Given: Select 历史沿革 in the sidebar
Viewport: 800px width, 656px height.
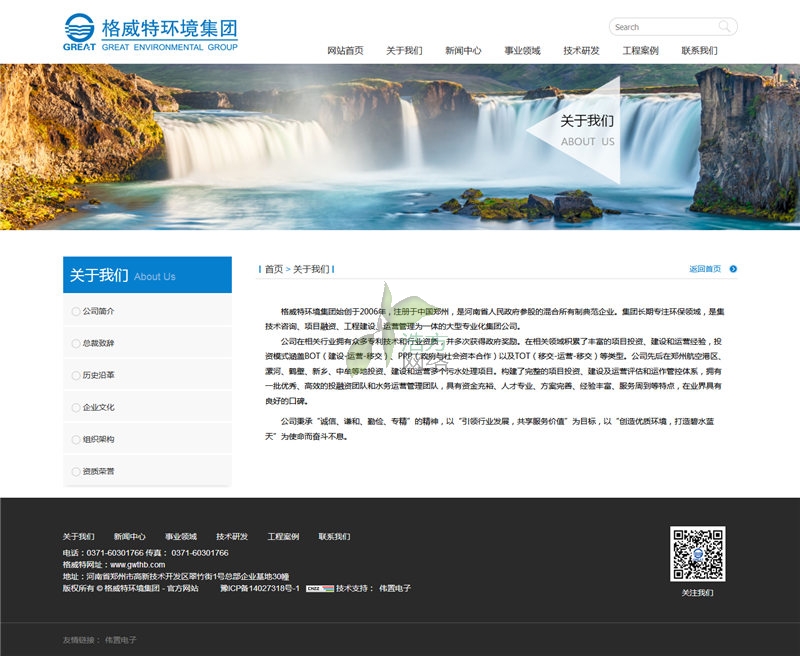Looking at the screenshot, I should click(x=98, y=375).
